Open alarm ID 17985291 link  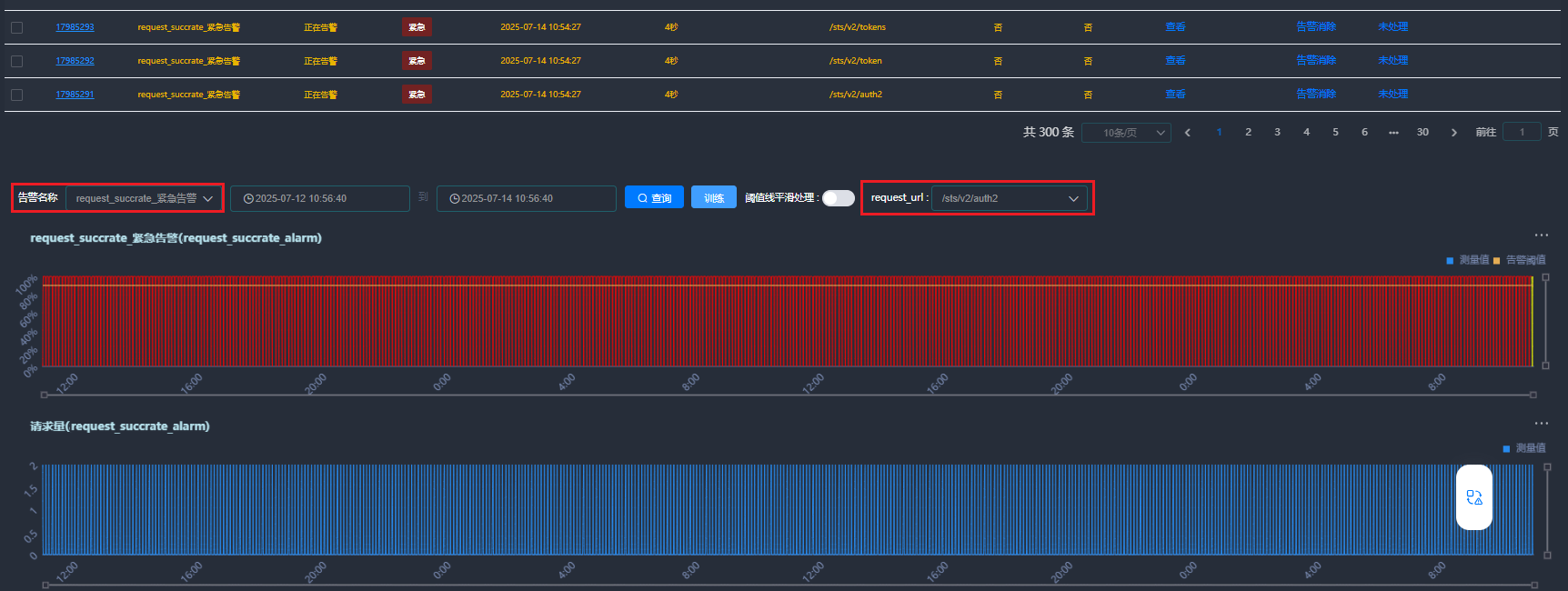click(x=75, y=95)
